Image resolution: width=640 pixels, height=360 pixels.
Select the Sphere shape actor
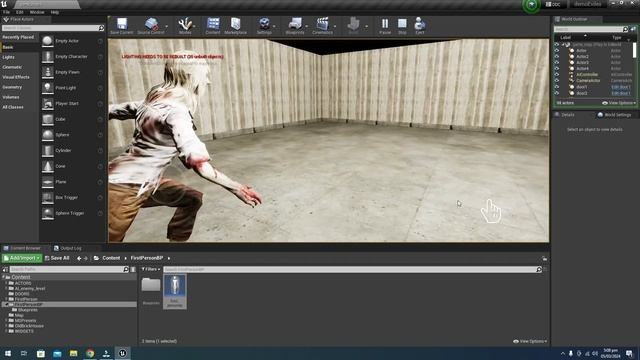click(x=72, y=135)
